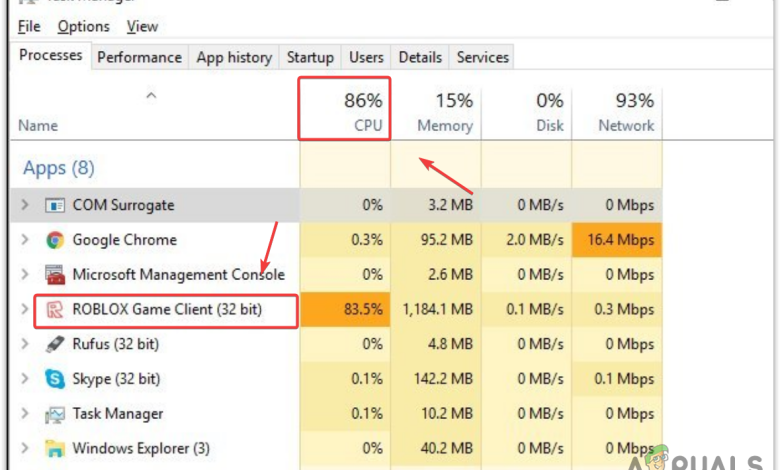Viewport: 780px width, 470px height.
Task: Click the ROBLOX Game Client icon
Action: 55,310
